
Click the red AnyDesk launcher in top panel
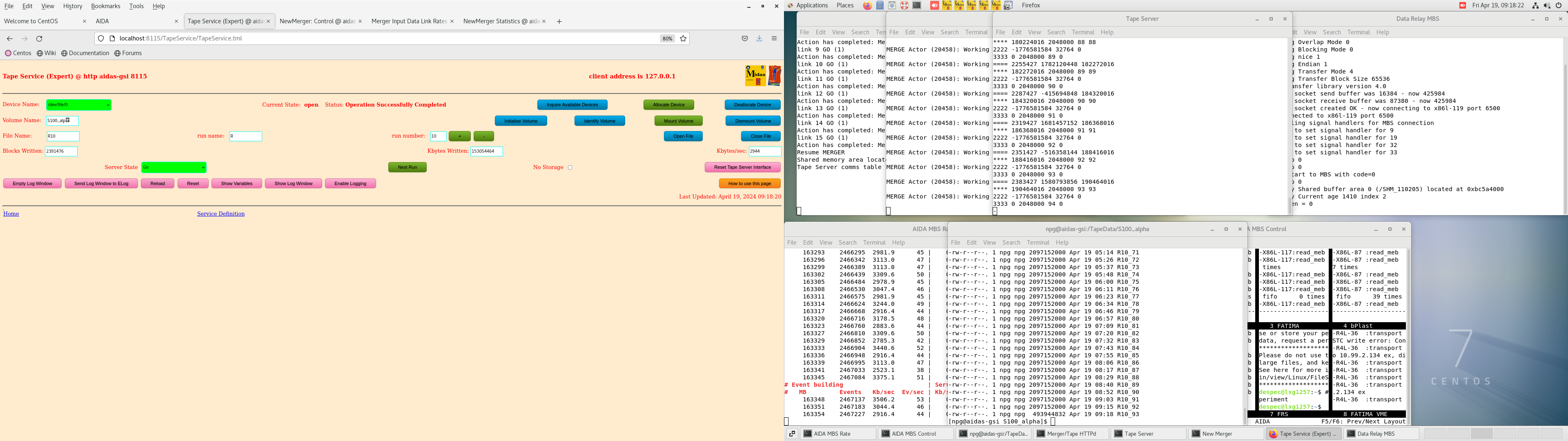[x=934, y=5]
